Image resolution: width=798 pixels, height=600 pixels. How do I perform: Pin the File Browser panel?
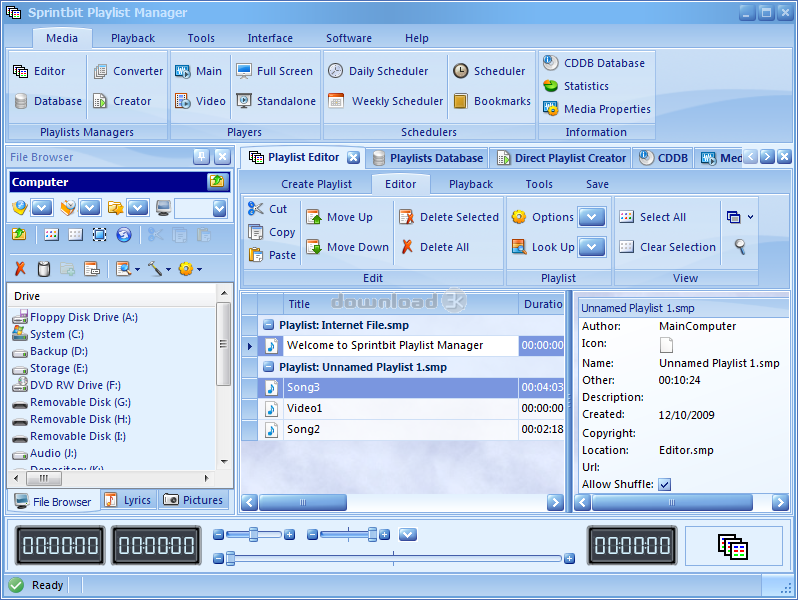pos(202,157)
